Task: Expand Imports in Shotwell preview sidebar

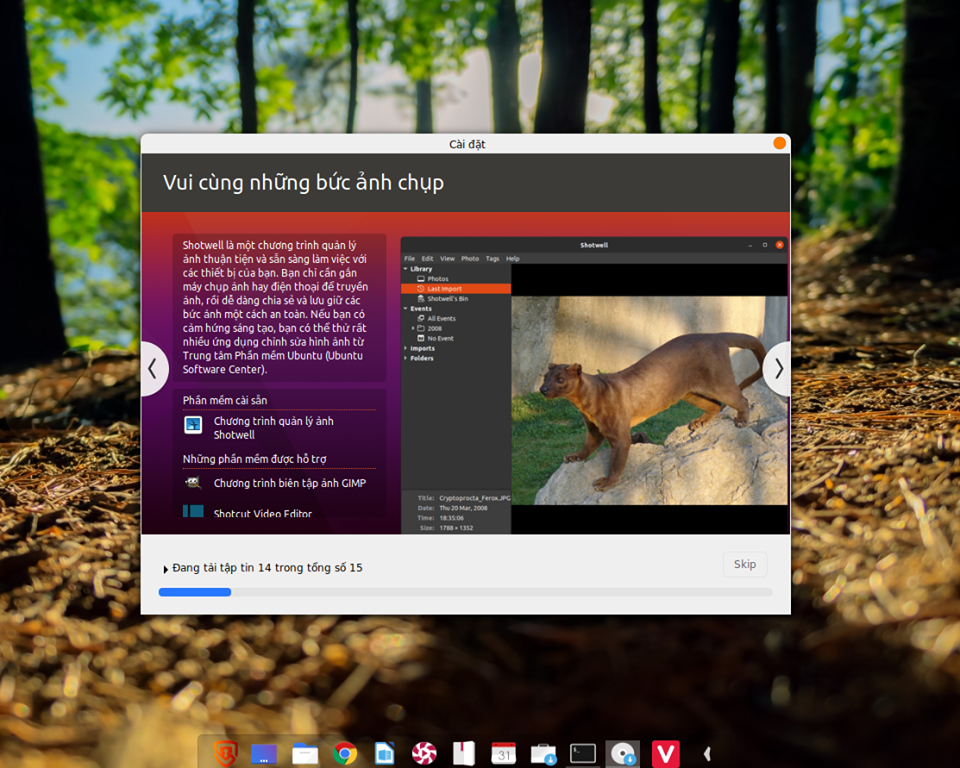Action: 405,348
